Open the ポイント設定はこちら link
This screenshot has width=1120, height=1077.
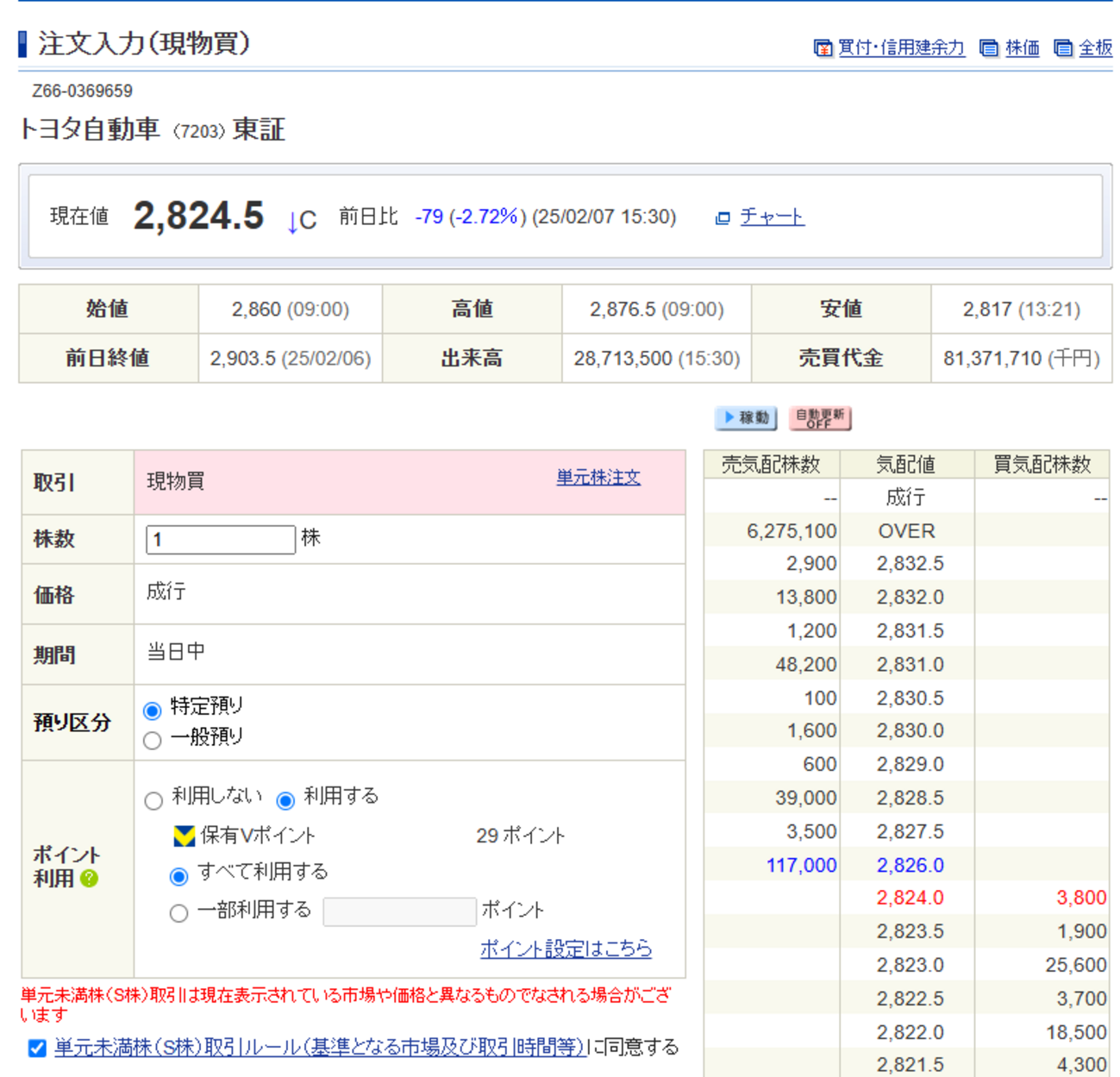pos(566,949)
